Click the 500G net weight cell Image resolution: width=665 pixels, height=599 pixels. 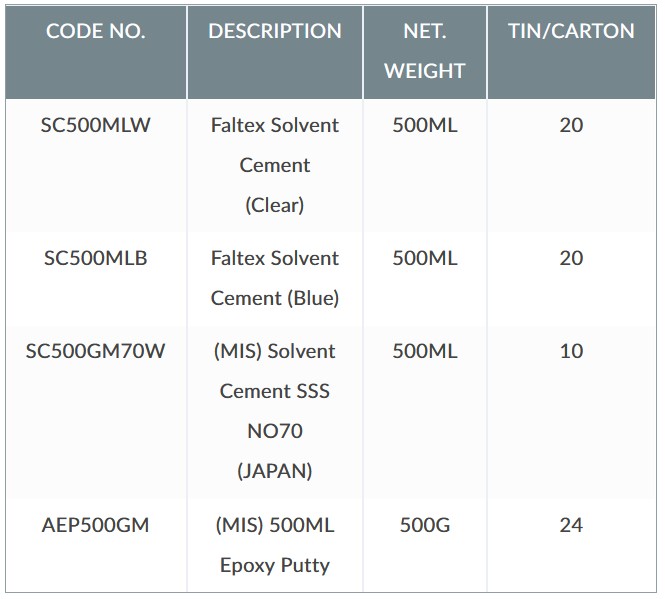(x=425, y=525)
